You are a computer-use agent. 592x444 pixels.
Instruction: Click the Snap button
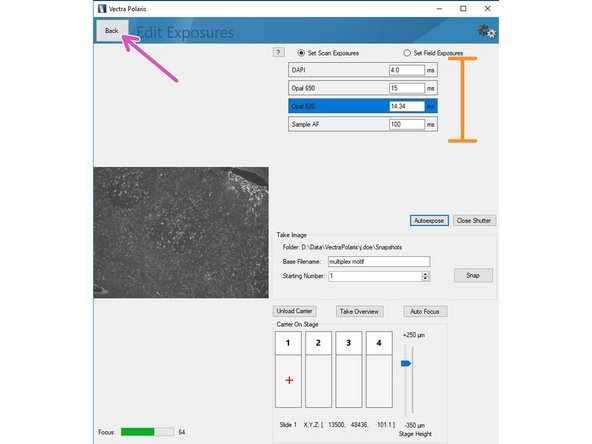473,275
